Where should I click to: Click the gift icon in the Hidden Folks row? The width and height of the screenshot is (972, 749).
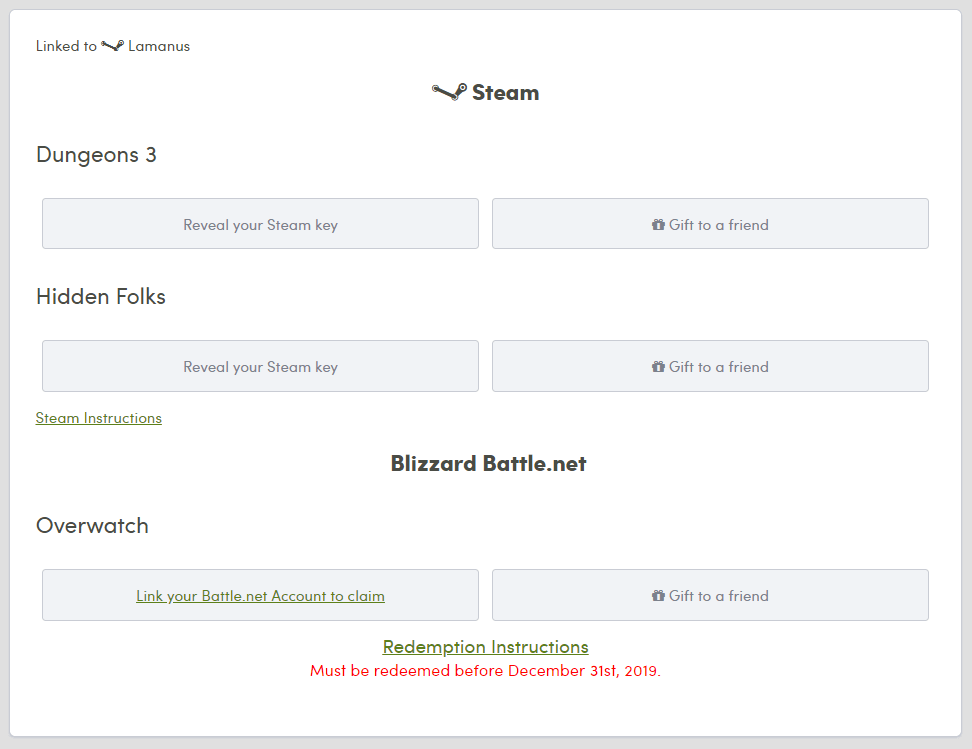[658, 367]
